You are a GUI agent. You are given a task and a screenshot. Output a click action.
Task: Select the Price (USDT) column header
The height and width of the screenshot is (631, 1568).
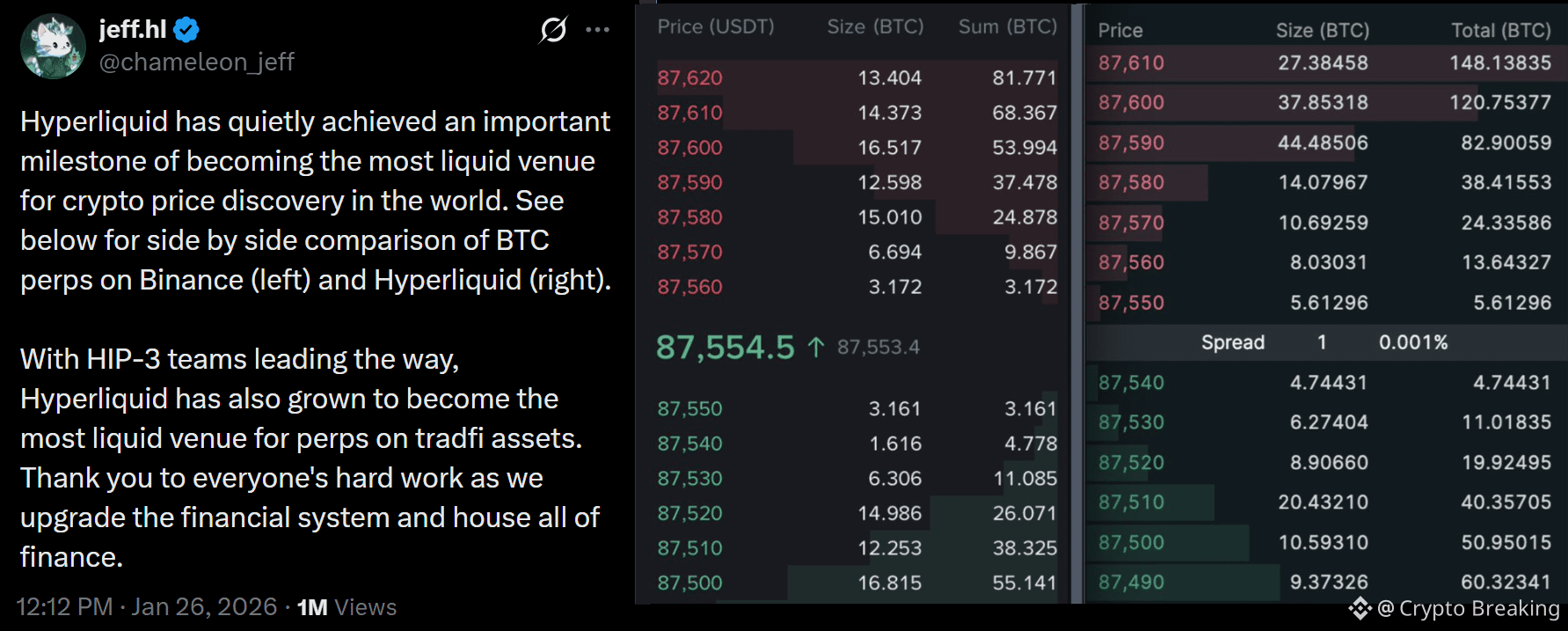click(x=714, y=27)
